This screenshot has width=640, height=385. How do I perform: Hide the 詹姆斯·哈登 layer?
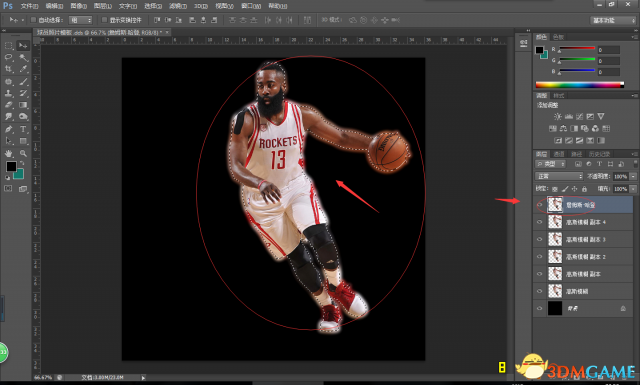pyautogui.click(x=540, y=205)
